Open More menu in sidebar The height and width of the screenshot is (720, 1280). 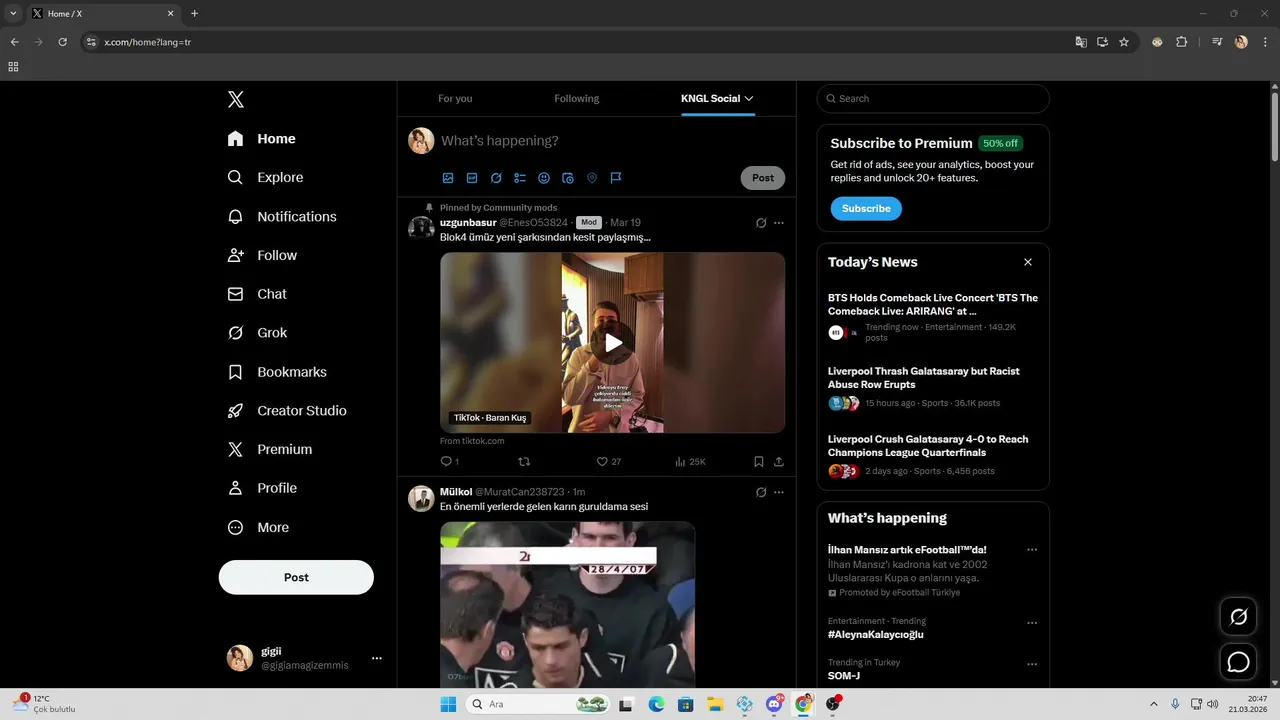pos(258,527)
